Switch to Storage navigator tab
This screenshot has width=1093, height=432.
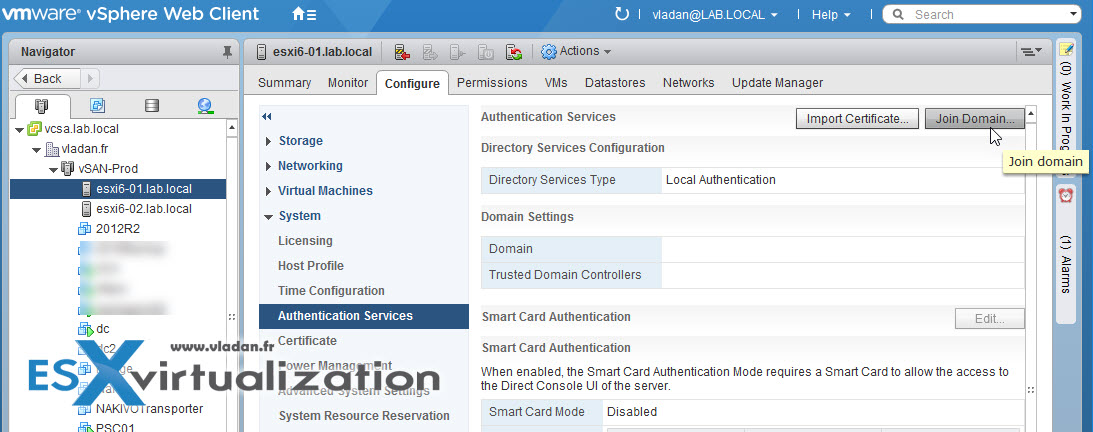pos(151,106)
